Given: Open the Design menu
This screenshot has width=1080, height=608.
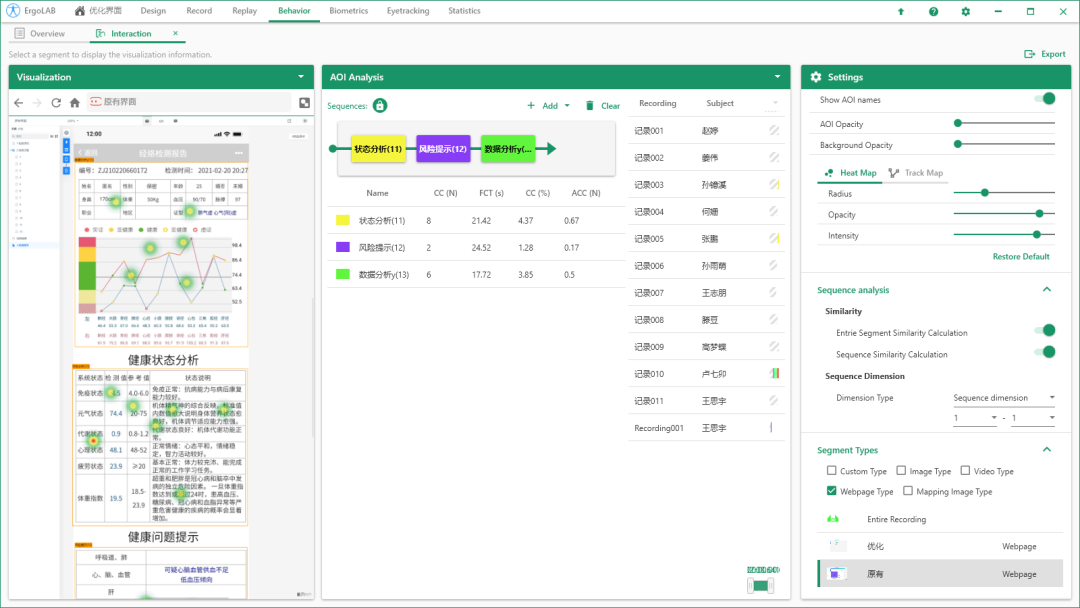Looking at the screenshot, I should pyautogui.click(x=153, y=11).
